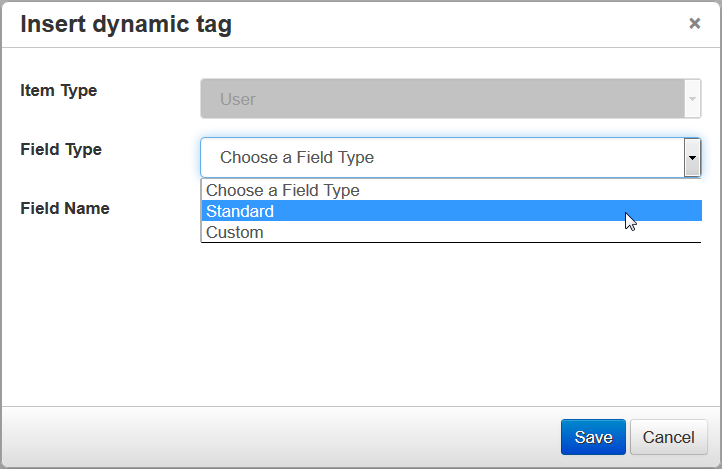The image size is (722, 469).
Task: Click the Item Type label
Action: [59, 90]
